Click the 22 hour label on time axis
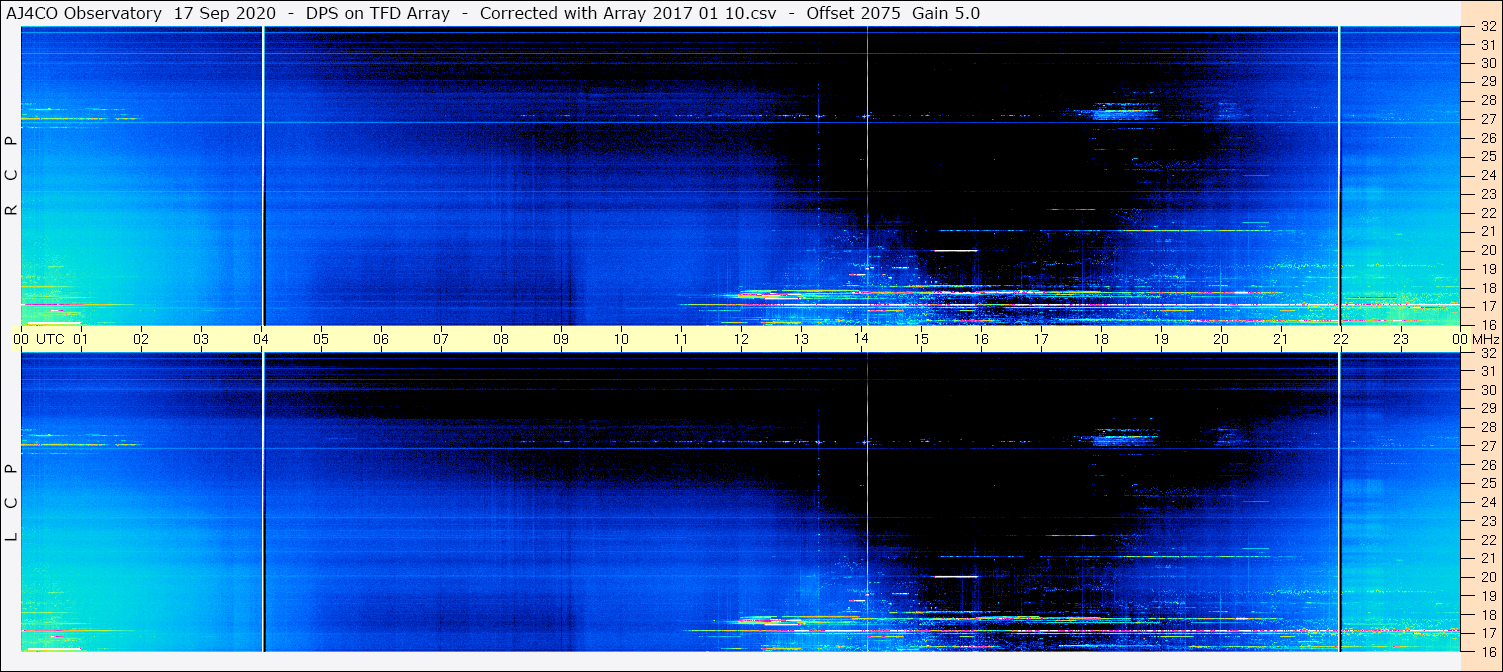The width and height of the screenshot is (1503, 672). click(x=1340, y=339)
